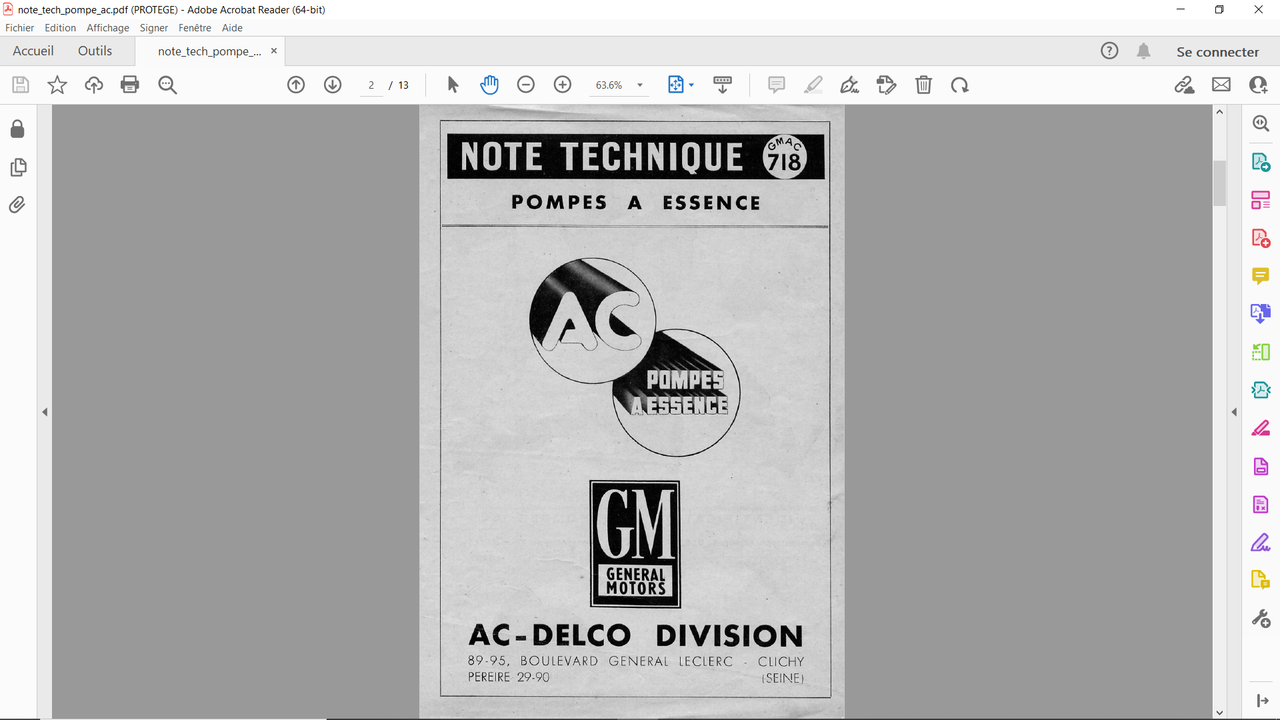Expand the left navigation pane

[44, 412]
